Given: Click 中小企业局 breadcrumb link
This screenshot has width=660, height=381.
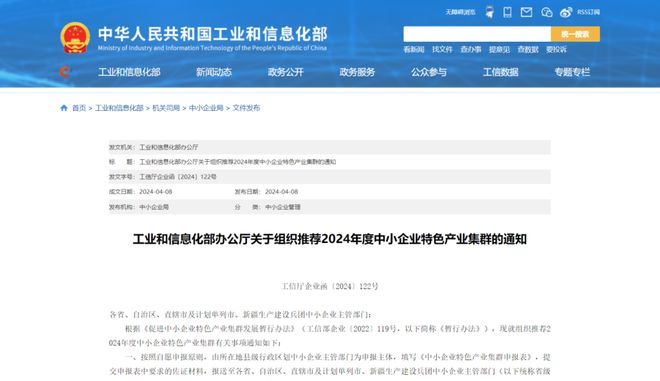Looking at the screenshot, I should pos(206,108).
